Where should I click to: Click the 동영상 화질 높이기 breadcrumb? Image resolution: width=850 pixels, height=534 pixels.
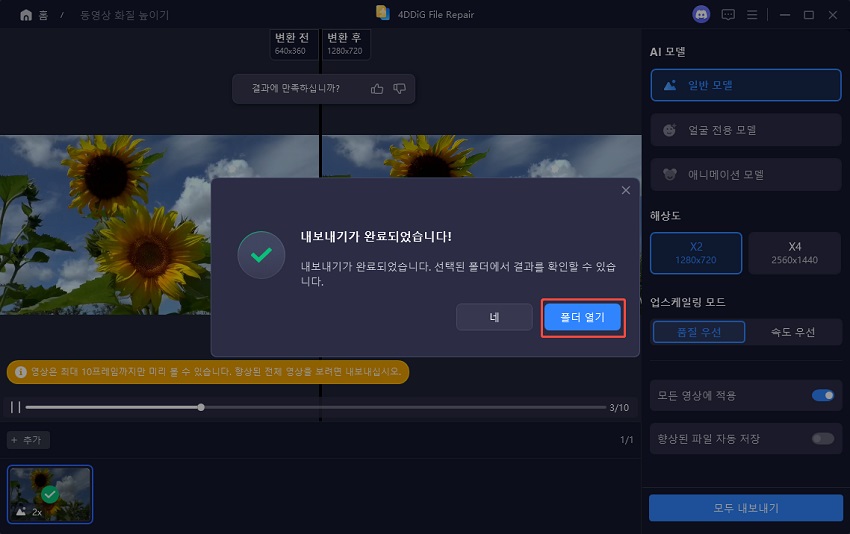125,15
